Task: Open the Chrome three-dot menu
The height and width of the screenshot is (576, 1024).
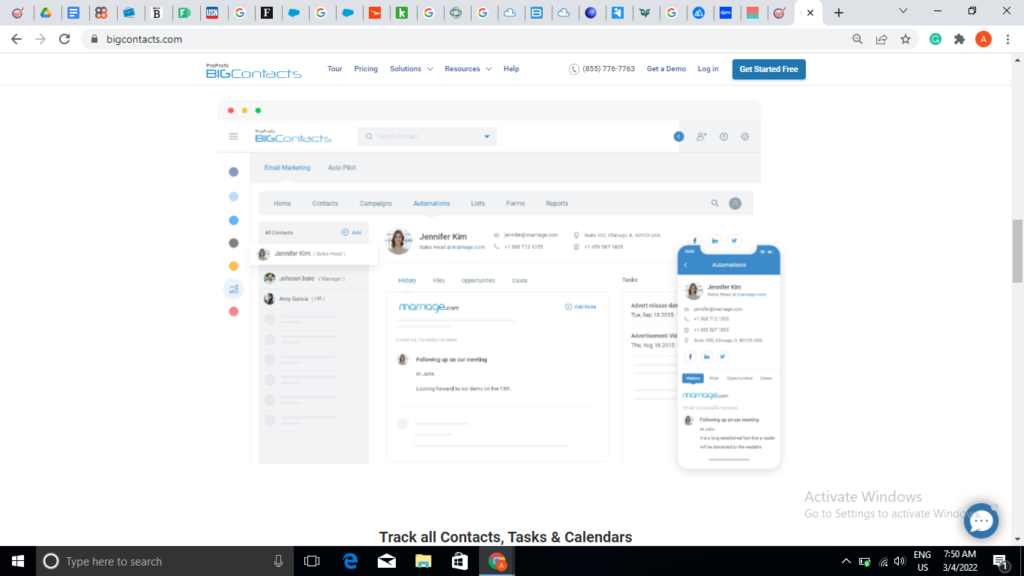Action: point(1008,39)
